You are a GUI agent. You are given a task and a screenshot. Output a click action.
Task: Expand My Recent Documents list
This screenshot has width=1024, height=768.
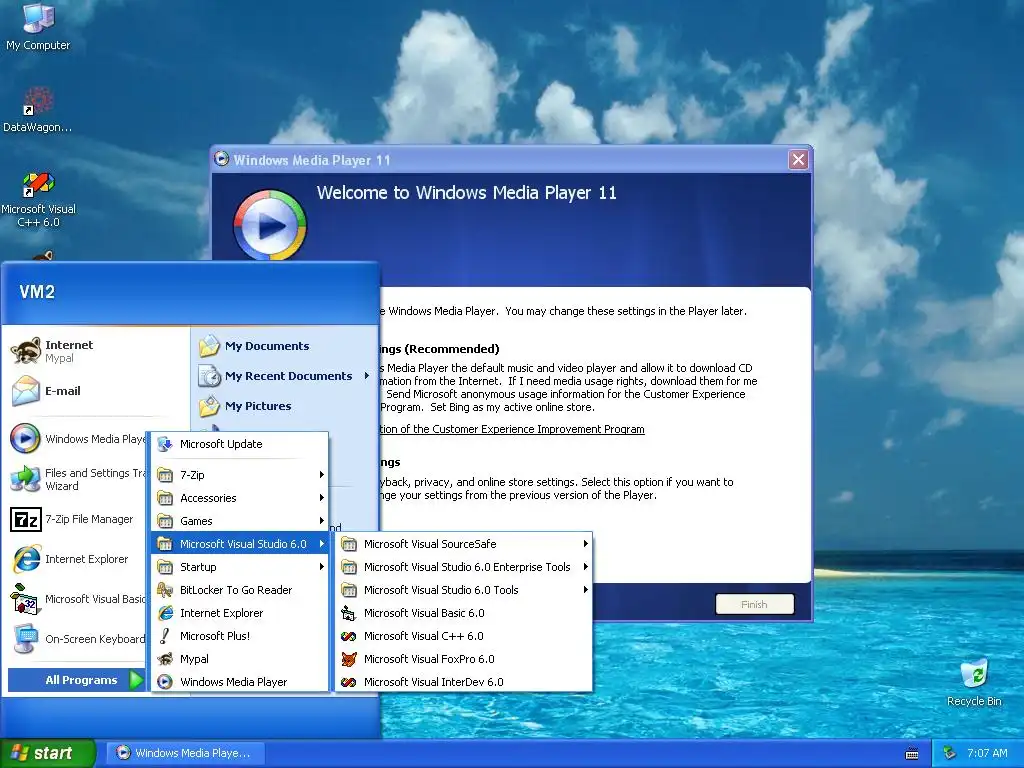click(284, 376)
